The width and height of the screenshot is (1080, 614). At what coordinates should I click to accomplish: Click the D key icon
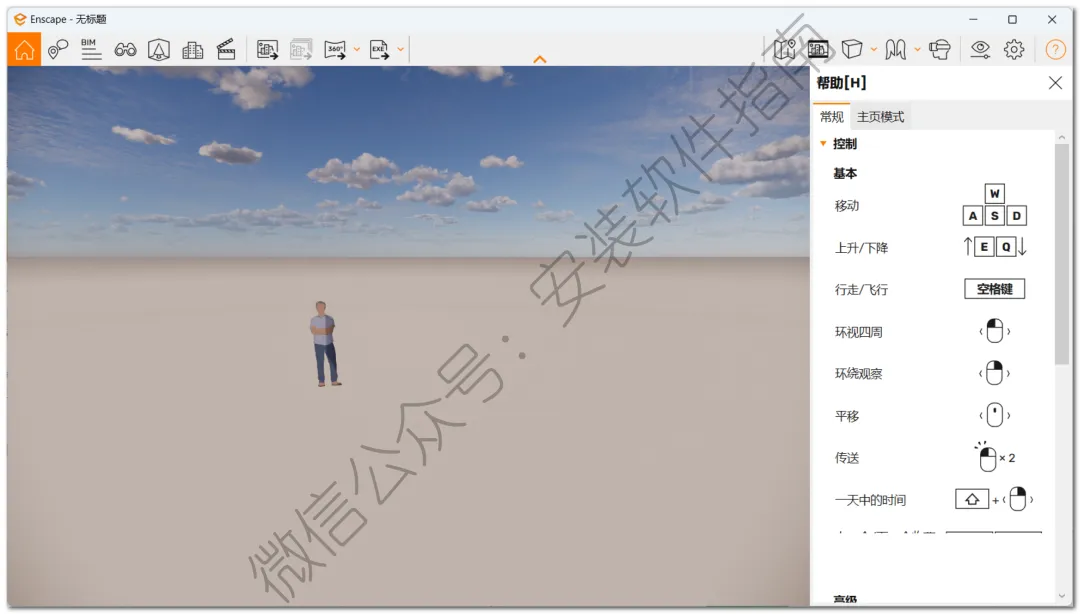pyautogui.click(x=1017, y=216)
